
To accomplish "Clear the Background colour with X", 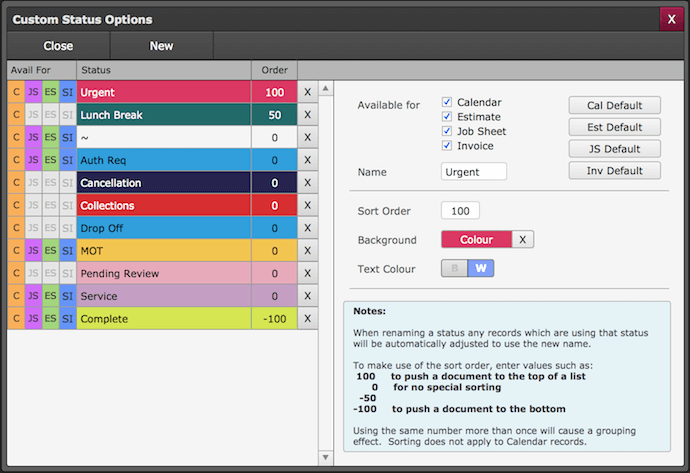I will point(524,240).
